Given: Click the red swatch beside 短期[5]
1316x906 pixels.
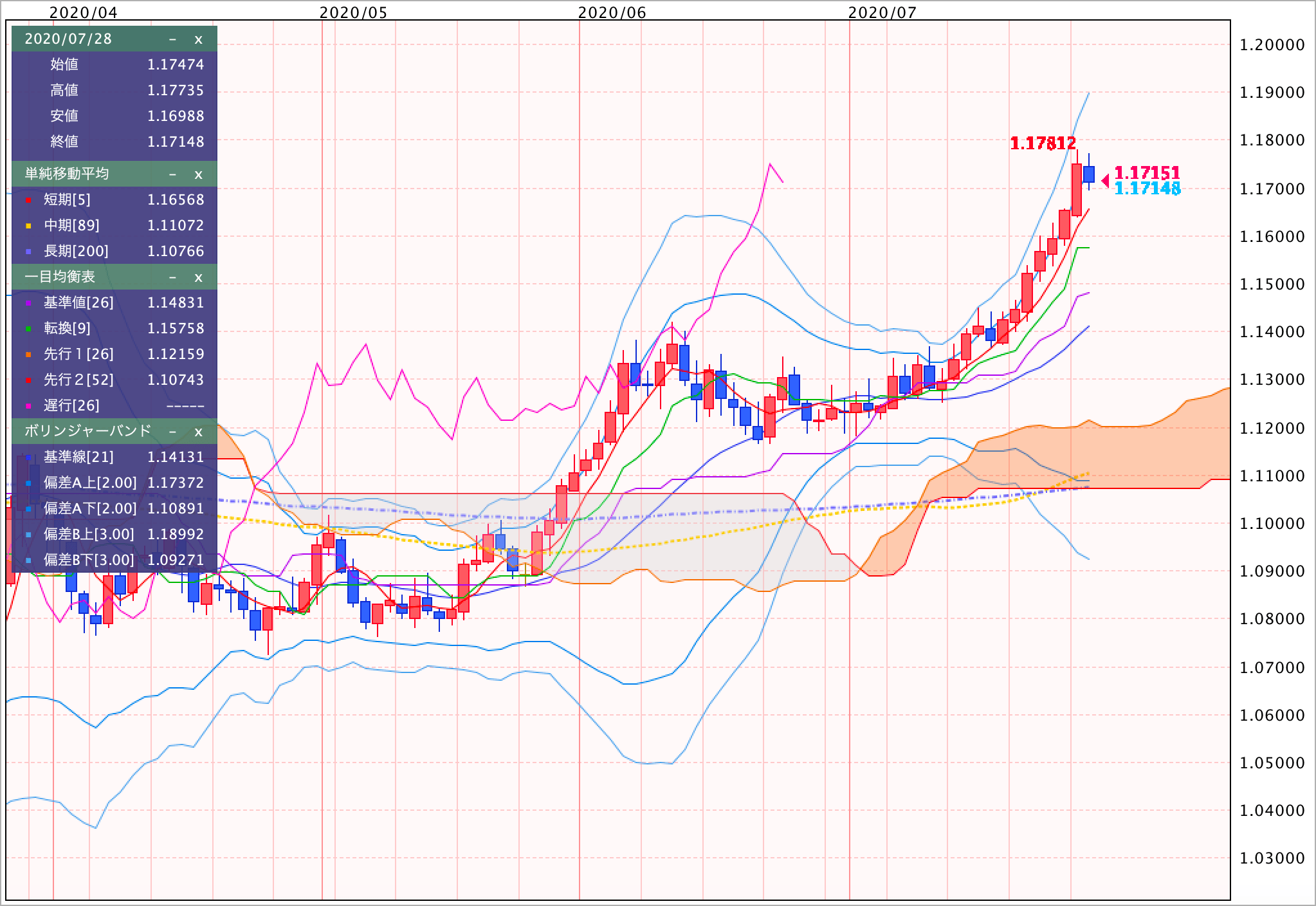Looking at the screenshot, I should pyautogui.click(x=28, y=201).
